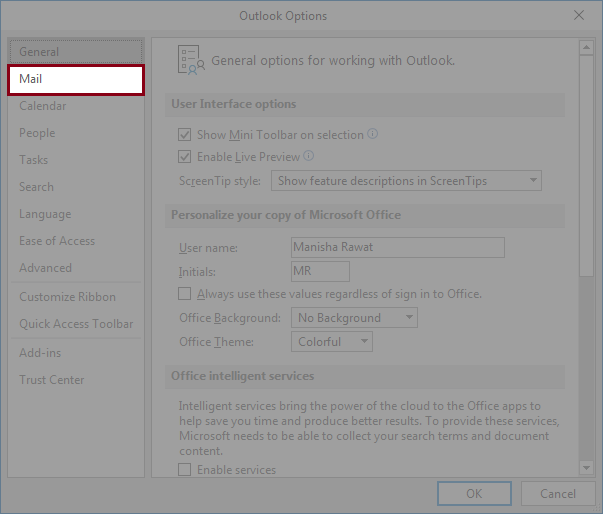Select the General category in sidebar

tap(76, 52)
